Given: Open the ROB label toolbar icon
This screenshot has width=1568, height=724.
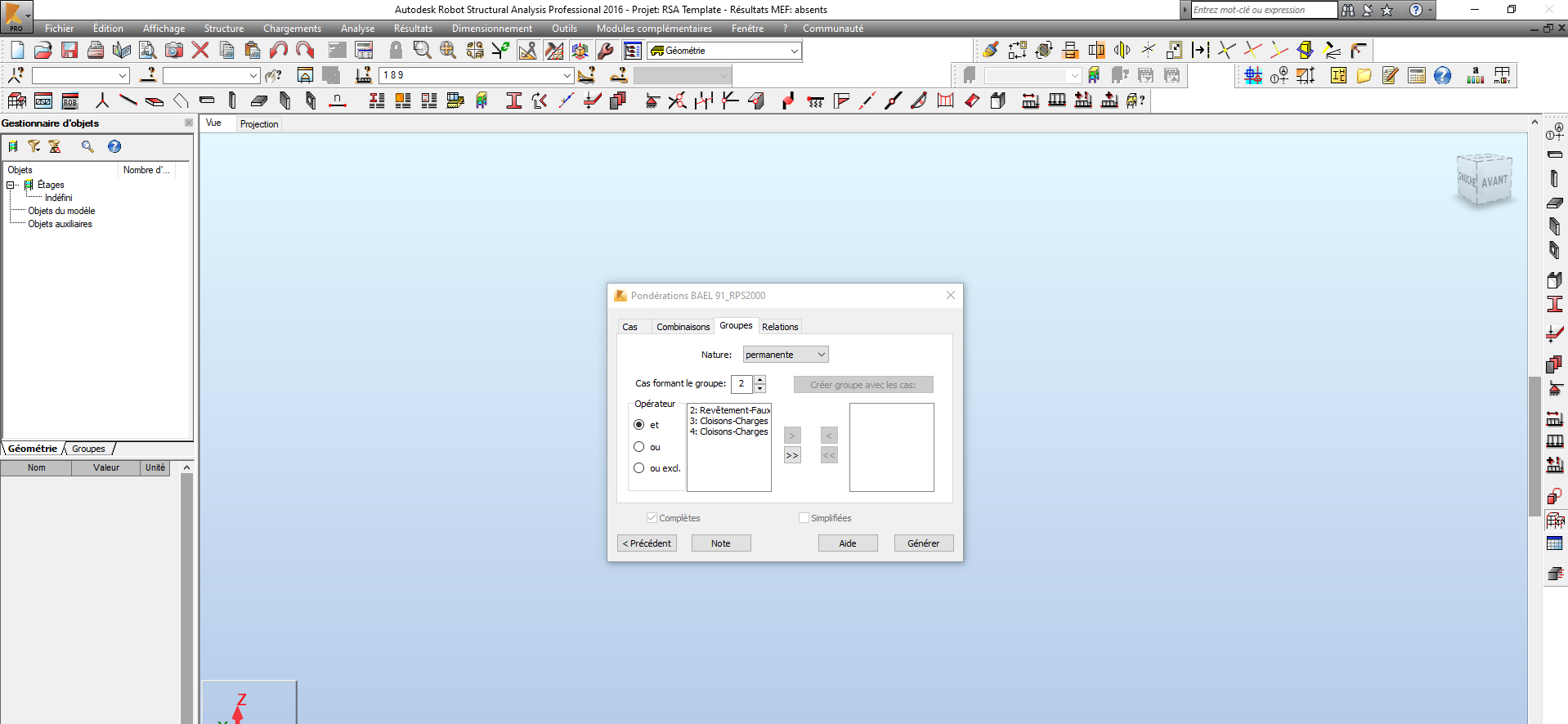Looking at the screenshot, I should pyautogui.click(x=70, y=101).
